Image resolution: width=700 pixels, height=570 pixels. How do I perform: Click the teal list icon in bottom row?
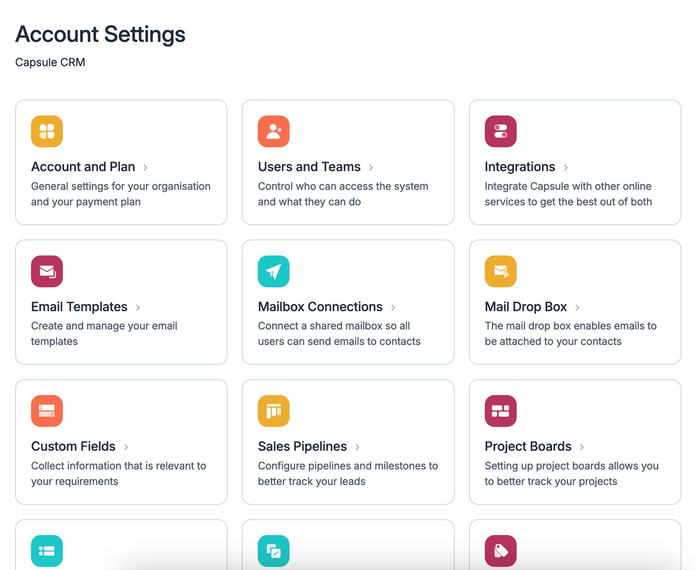[x=47, y=551]
